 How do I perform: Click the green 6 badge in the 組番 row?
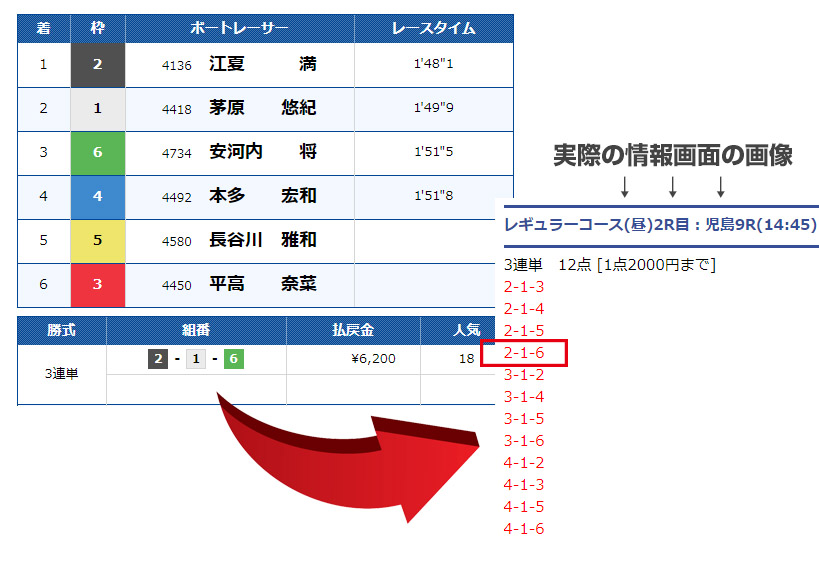click(x=233, y=360)
